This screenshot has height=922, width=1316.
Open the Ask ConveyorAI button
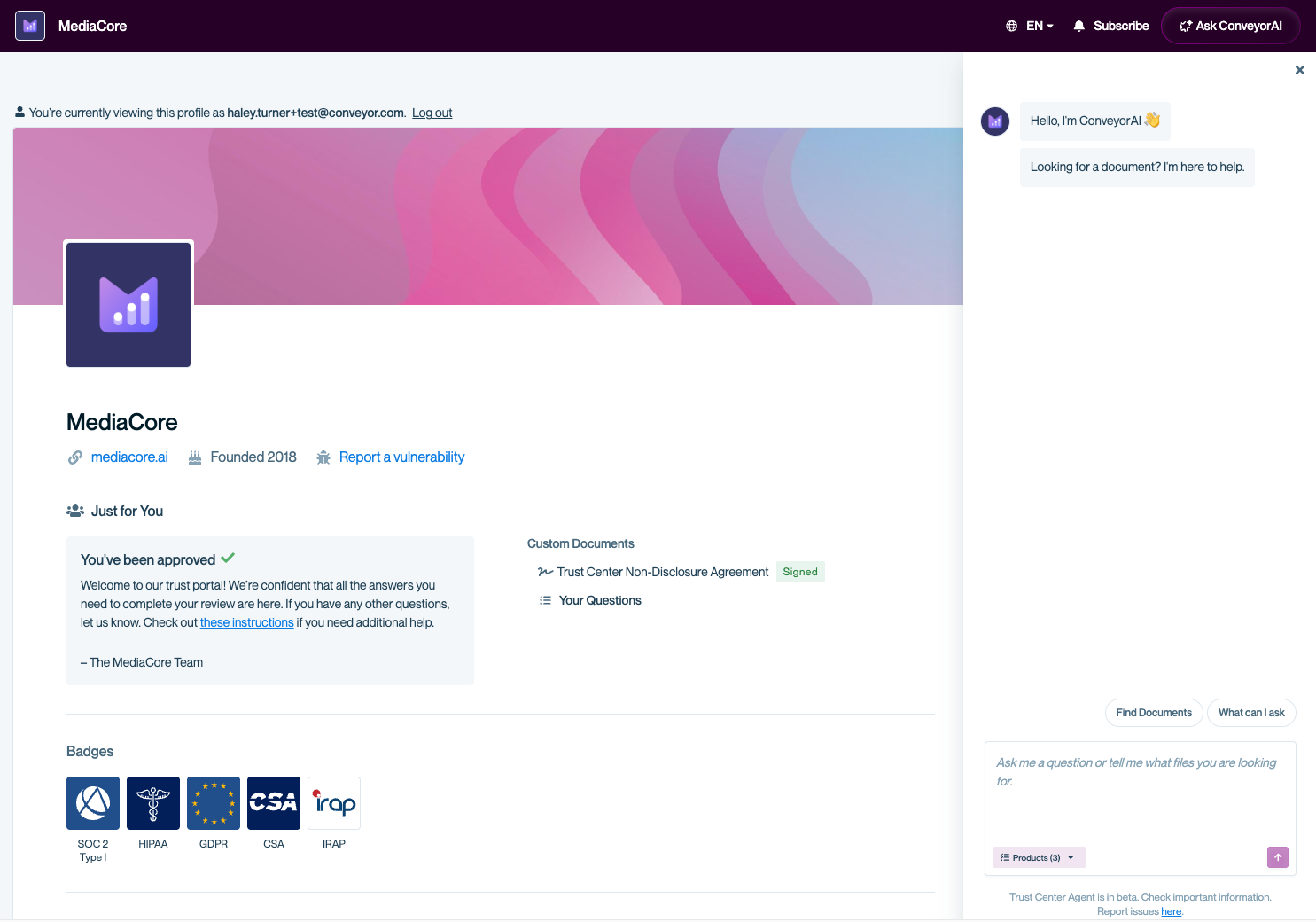point(1230,26)
